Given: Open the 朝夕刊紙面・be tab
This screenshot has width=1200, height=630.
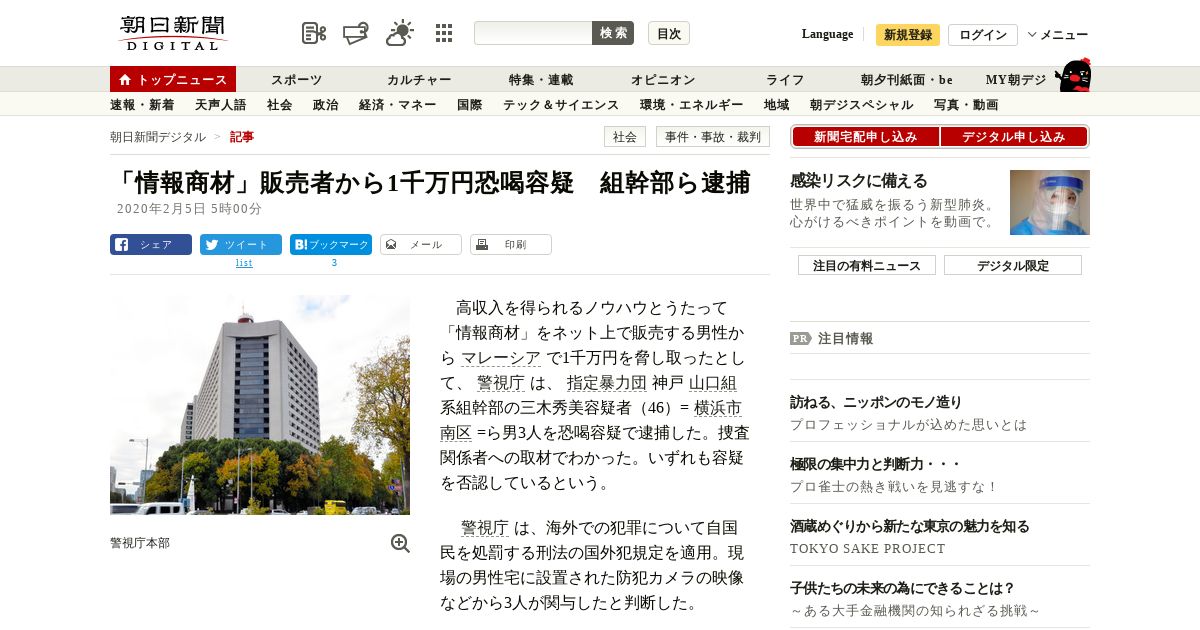Looking at the screenshot, I should click(907, 79).
